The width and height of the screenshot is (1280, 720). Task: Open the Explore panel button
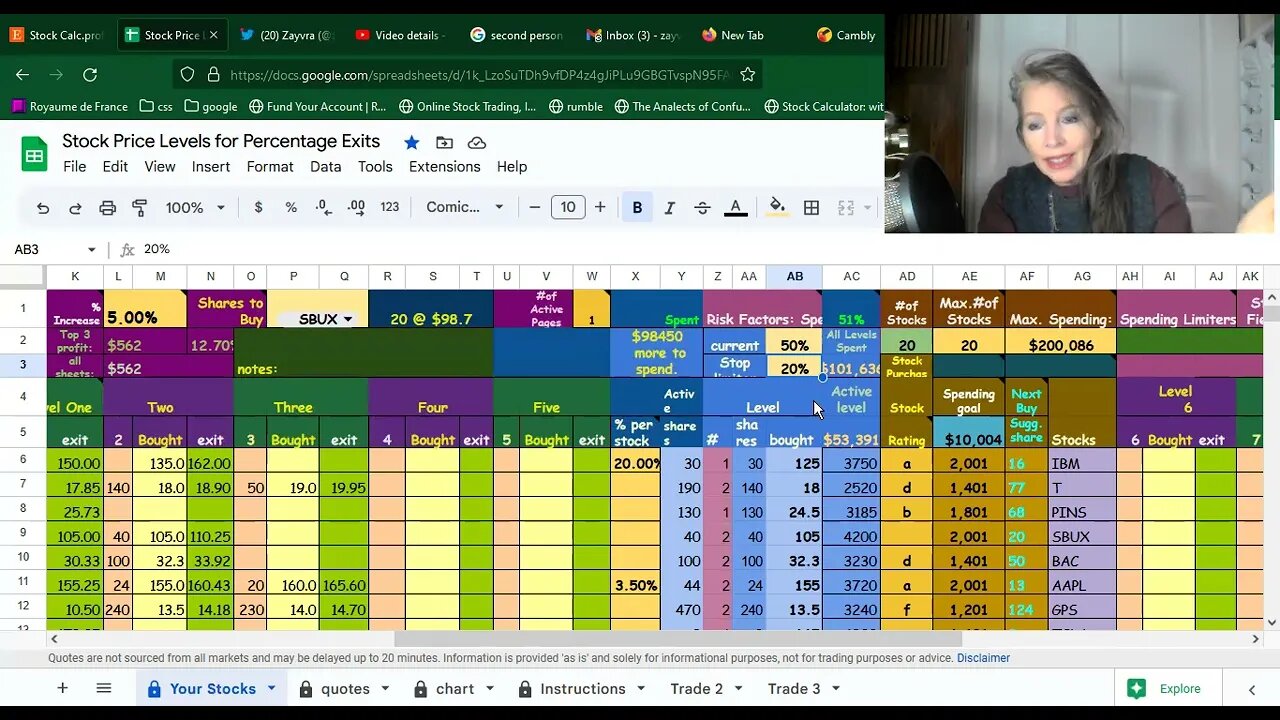[x=1165, y=688]
